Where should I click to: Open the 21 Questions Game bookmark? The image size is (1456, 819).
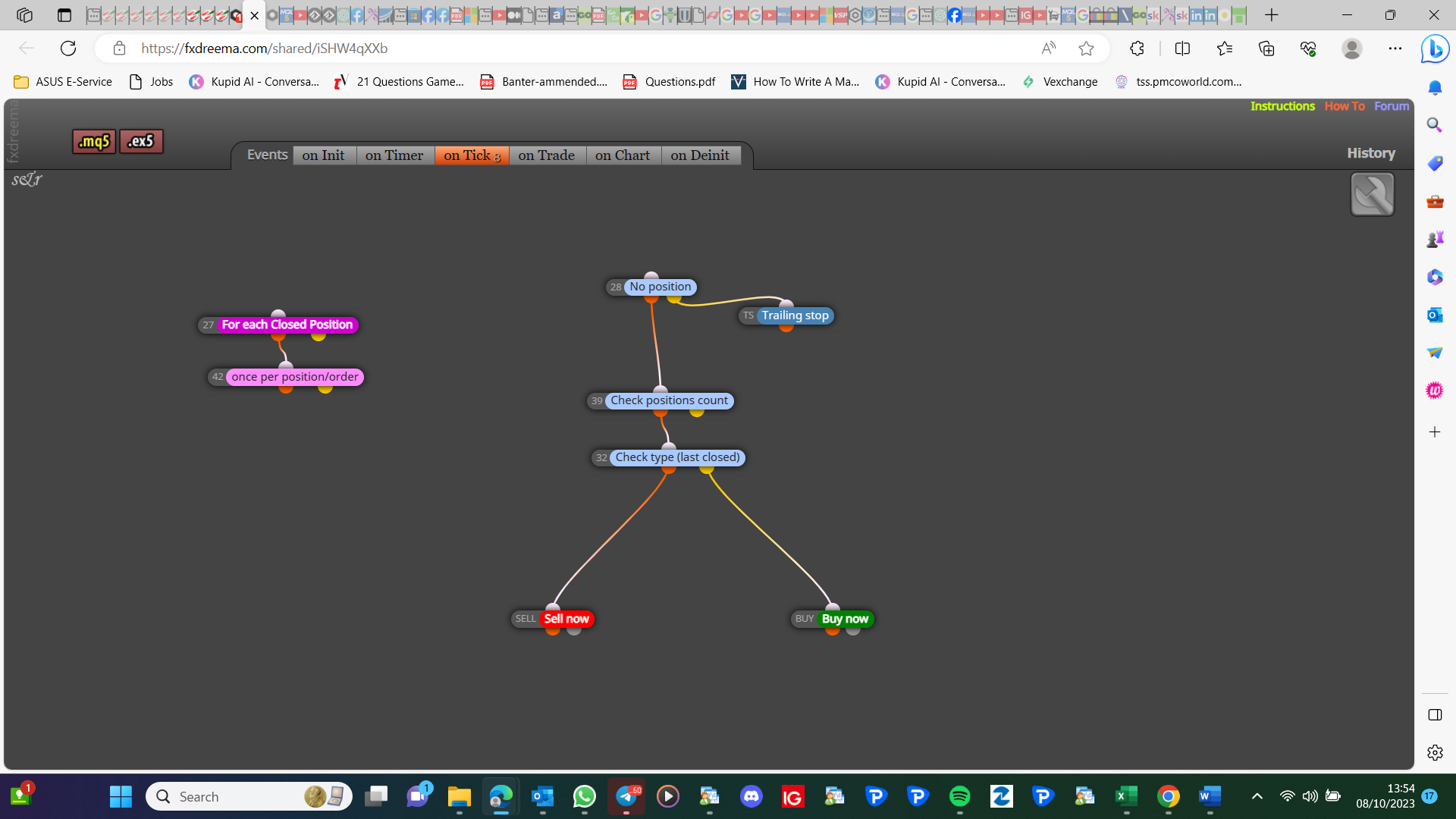pyautogui.click(x=400, y=82)
